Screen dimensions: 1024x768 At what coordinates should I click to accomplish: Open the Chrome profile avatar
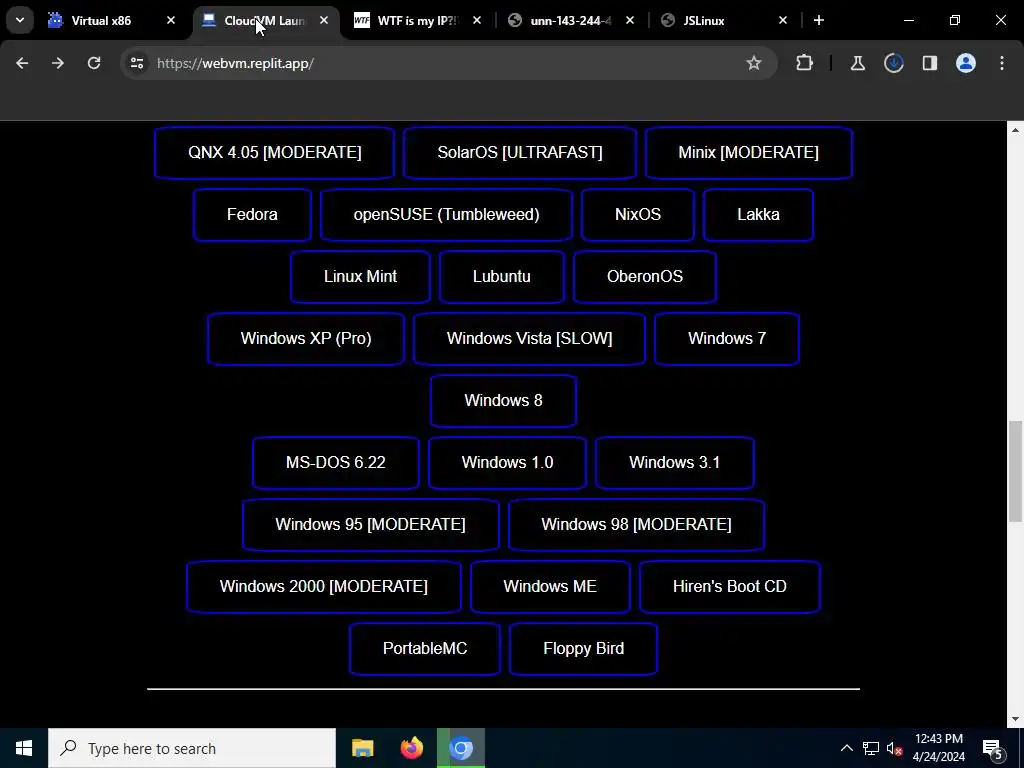click(x=965, y=63)
